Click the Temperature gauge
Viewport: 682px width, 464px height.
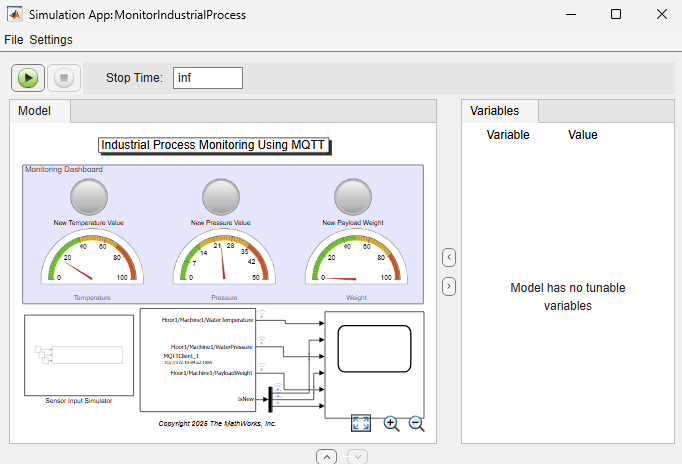coord(92,257)
